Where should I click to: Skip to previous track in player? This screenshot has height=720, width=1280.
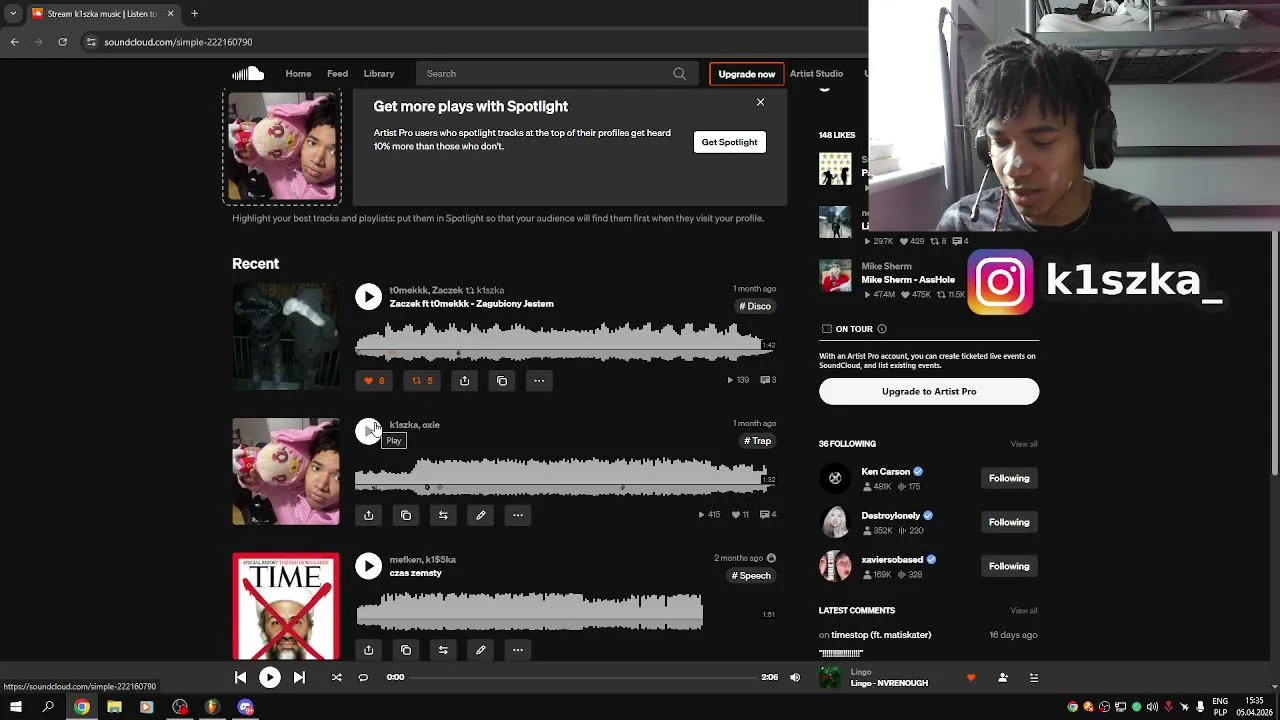point(240,677)
